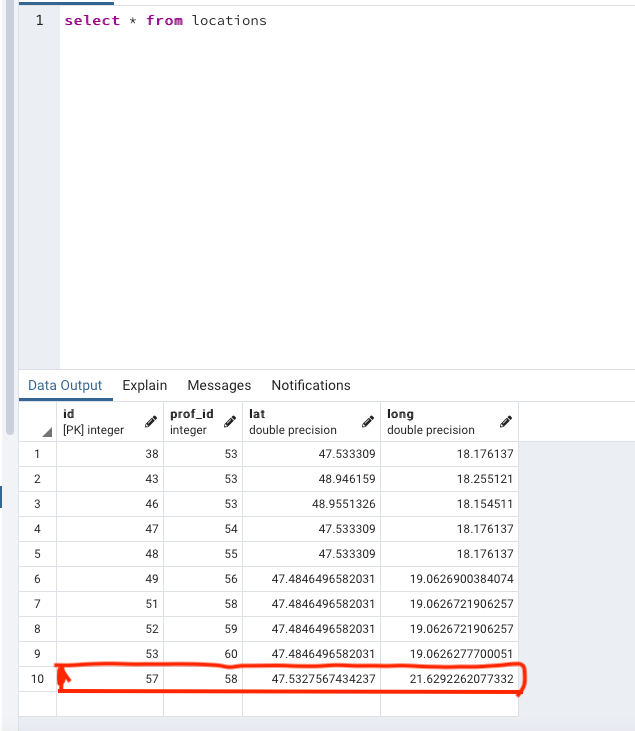The width and height of the screenshot is (635, 731).
Task: Select row number 3 header
Action: point(37,504)
